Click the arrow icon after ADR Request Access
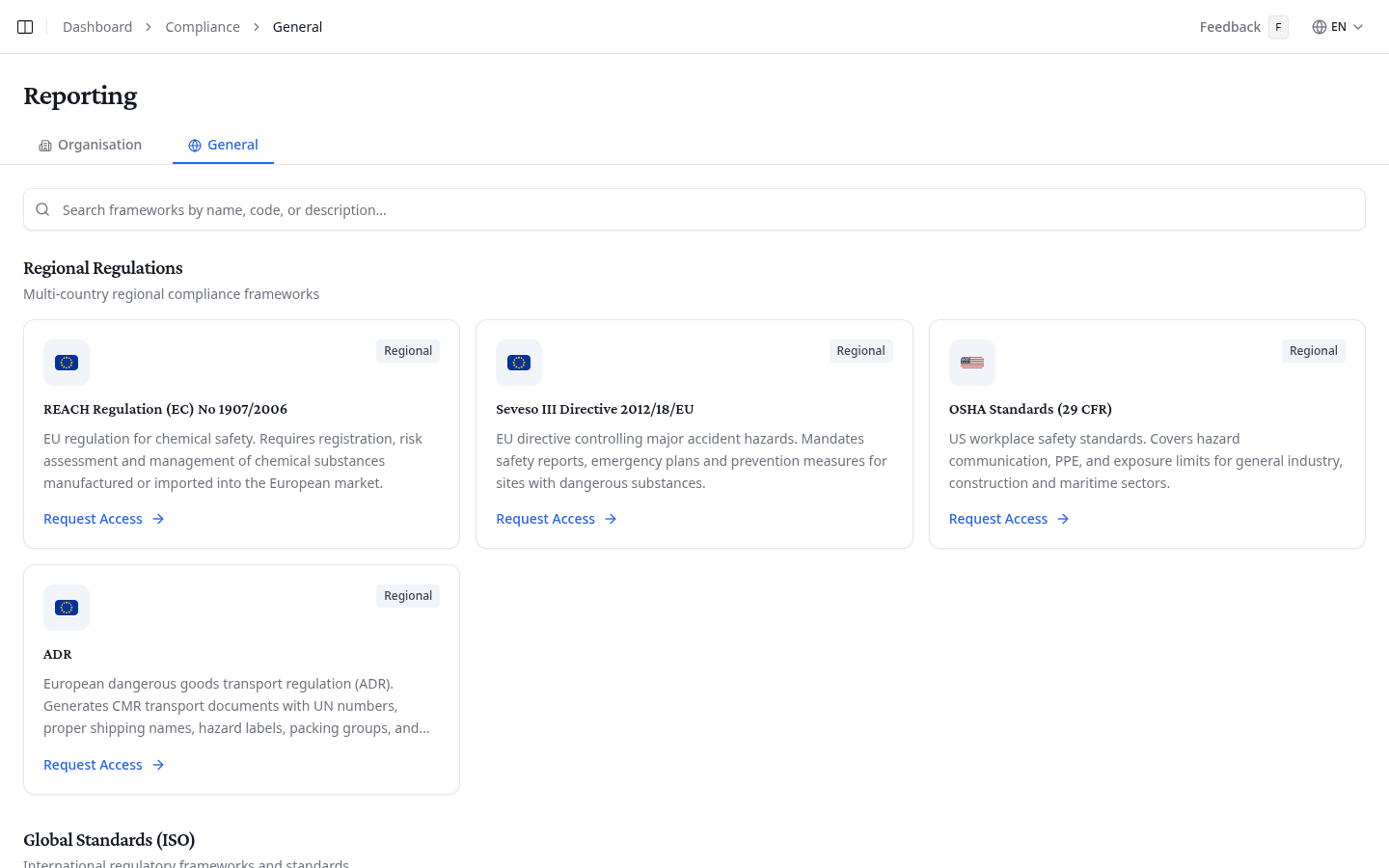 pos(158,764)
